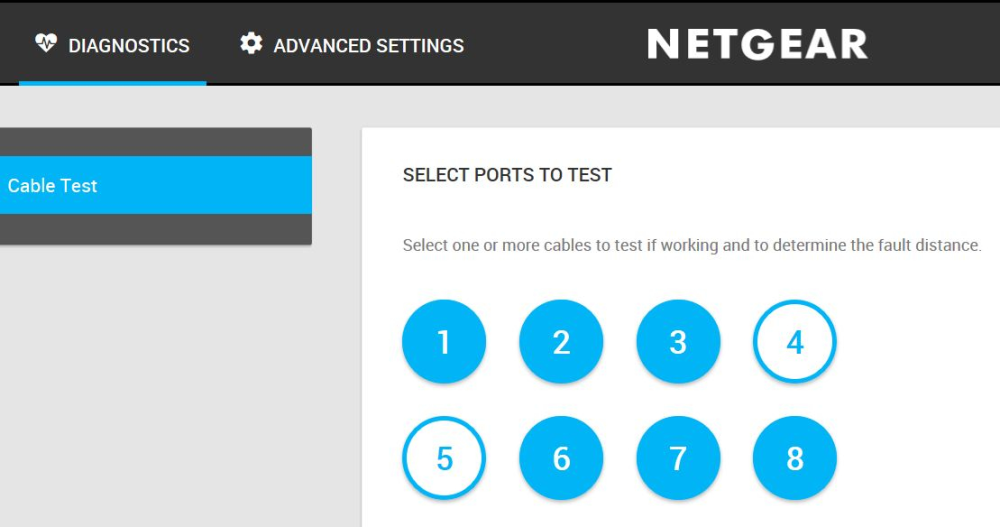1000x527 pixels.
Task: Switch to the Diagnostics tab label
Action: click(x=128, y=46)
